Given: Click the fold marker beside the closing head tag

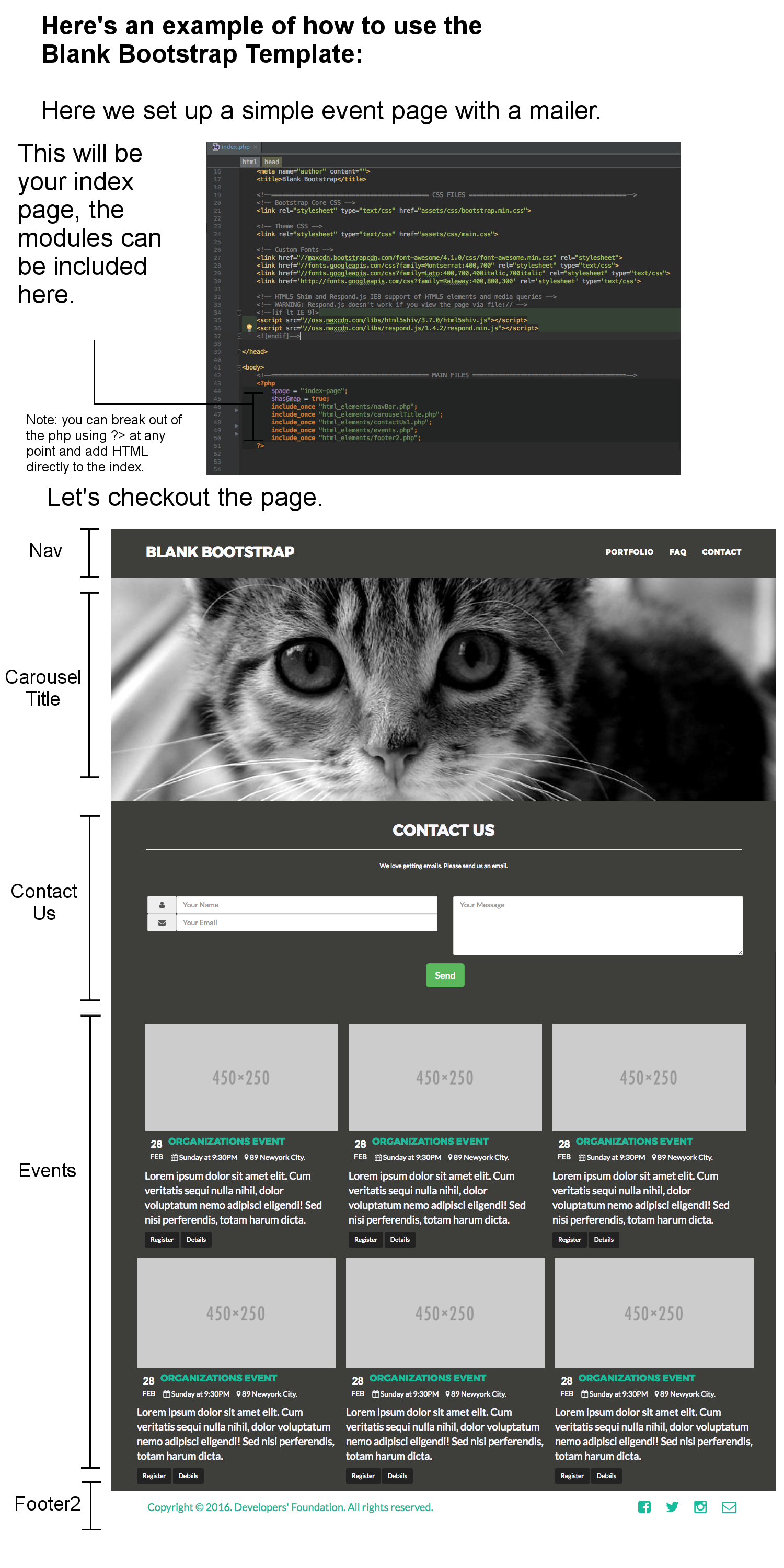Looking at the screenshot, I should pyautogui.click(x=239, y=351).
